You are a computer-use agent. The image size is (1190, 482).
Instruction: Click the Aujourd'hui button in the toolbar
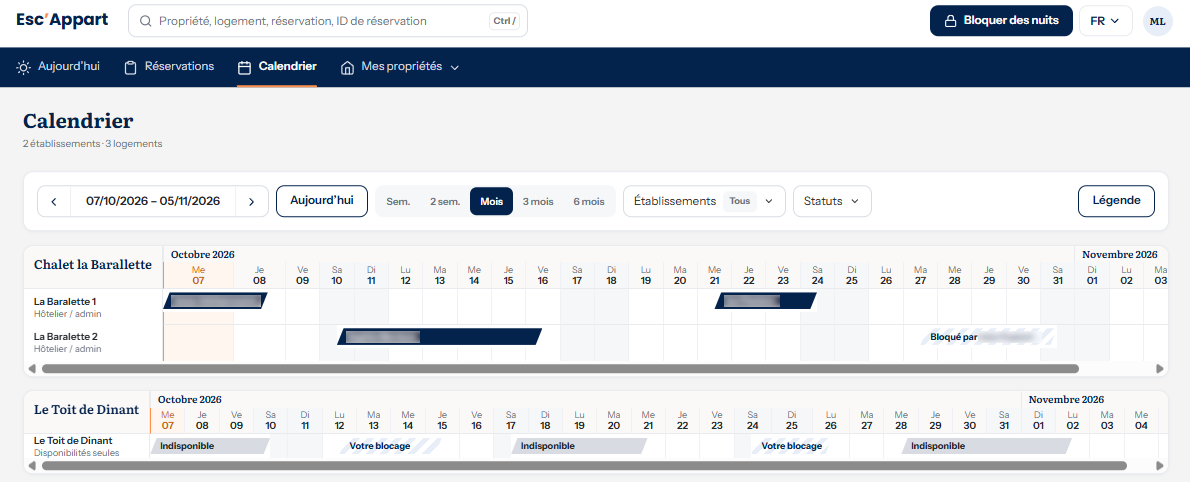[322, 201]
